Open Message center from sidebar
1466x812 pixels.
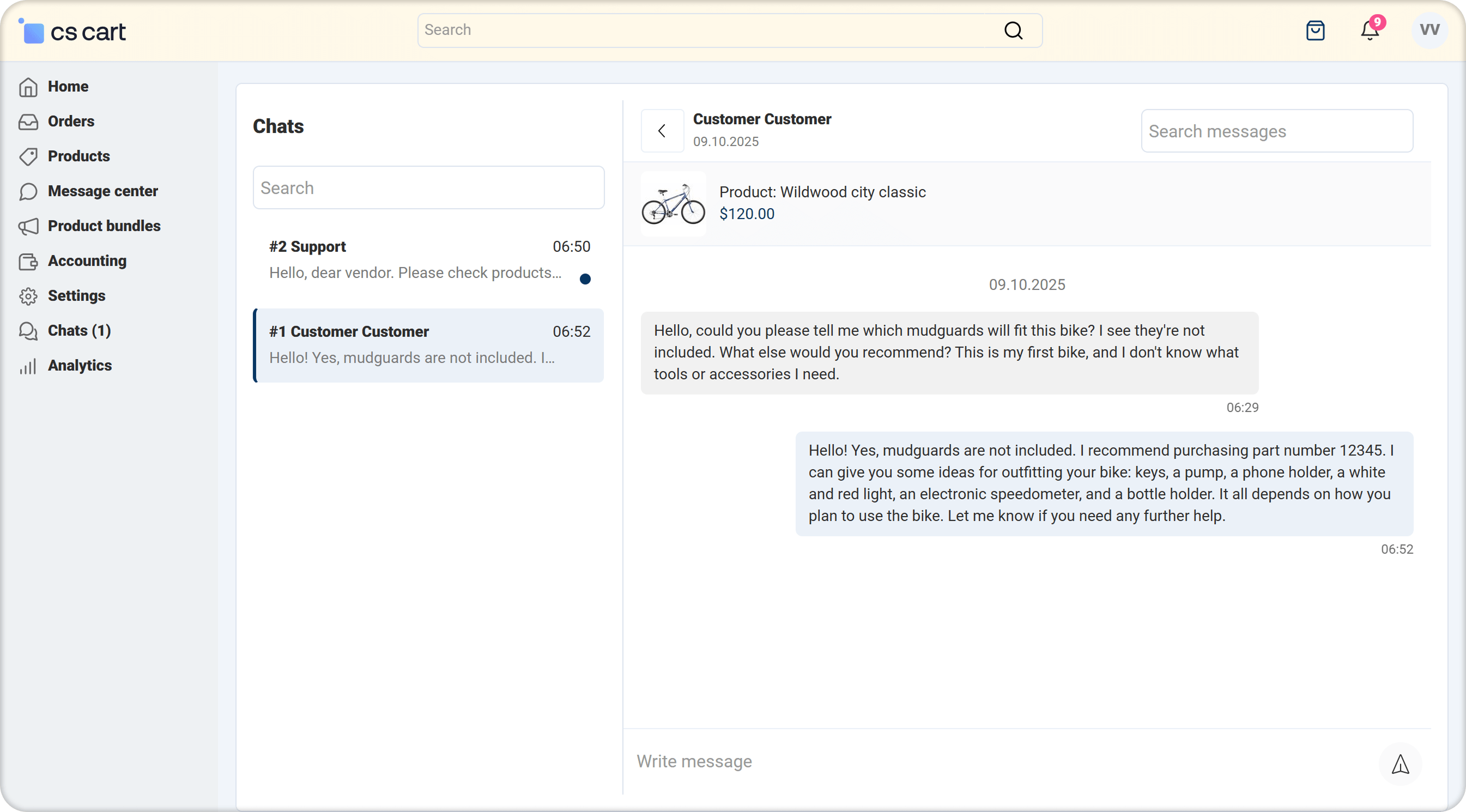(102, 191)
